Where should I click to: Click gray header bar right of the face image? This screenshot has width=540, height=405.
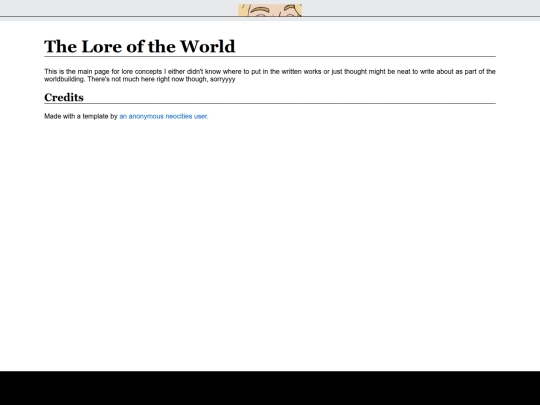point(421,8)
